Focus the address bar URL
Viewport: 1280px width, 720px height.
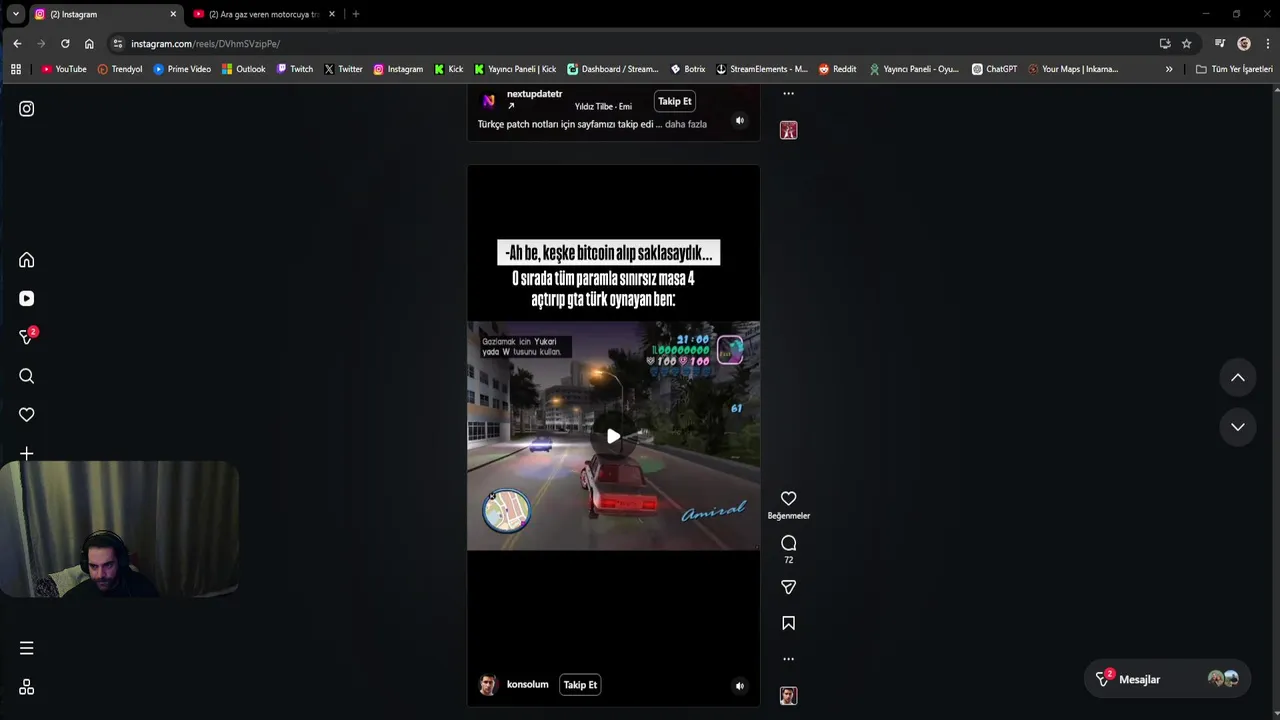(x=205, y=44)
